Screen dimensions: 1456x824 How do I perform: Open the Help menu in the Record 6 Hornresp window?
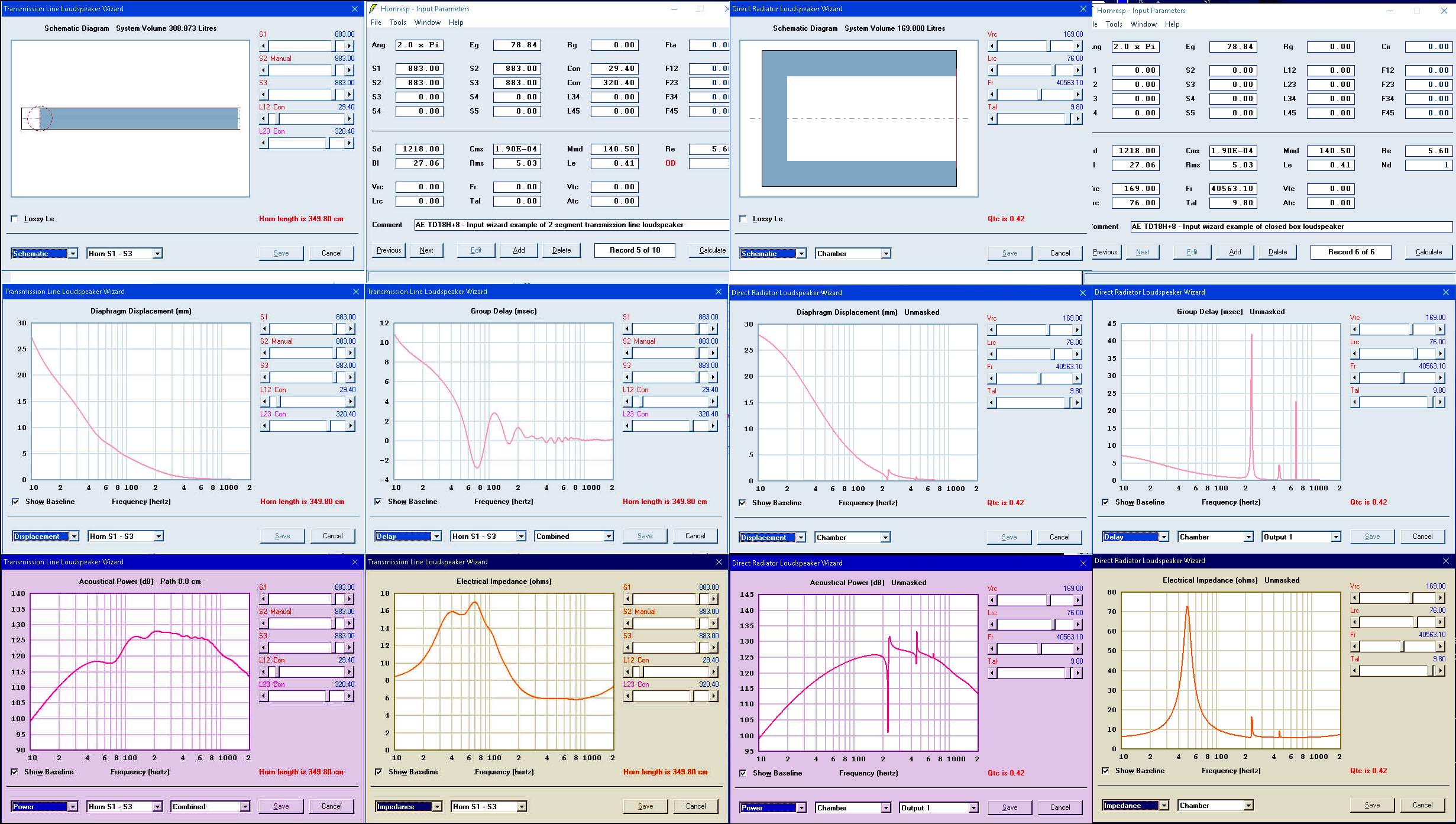pos(1172,24)
